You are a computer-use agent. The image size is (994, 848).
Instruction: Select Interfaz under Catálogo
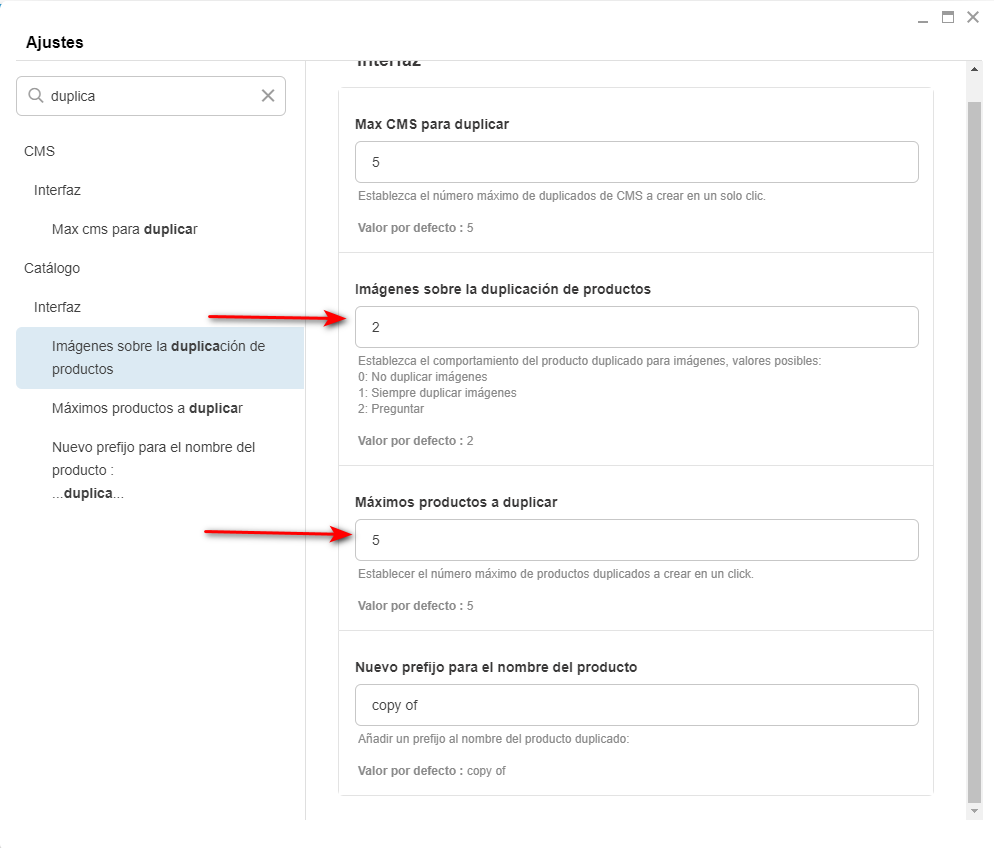(x=57, y=307)
